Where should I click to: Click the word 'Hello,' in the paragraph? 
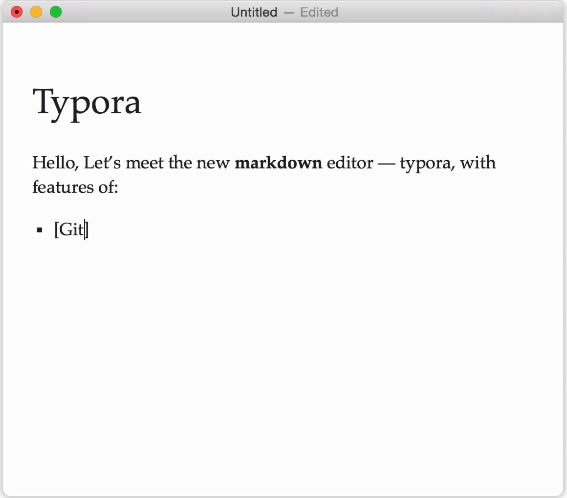[x=55, y=163]
